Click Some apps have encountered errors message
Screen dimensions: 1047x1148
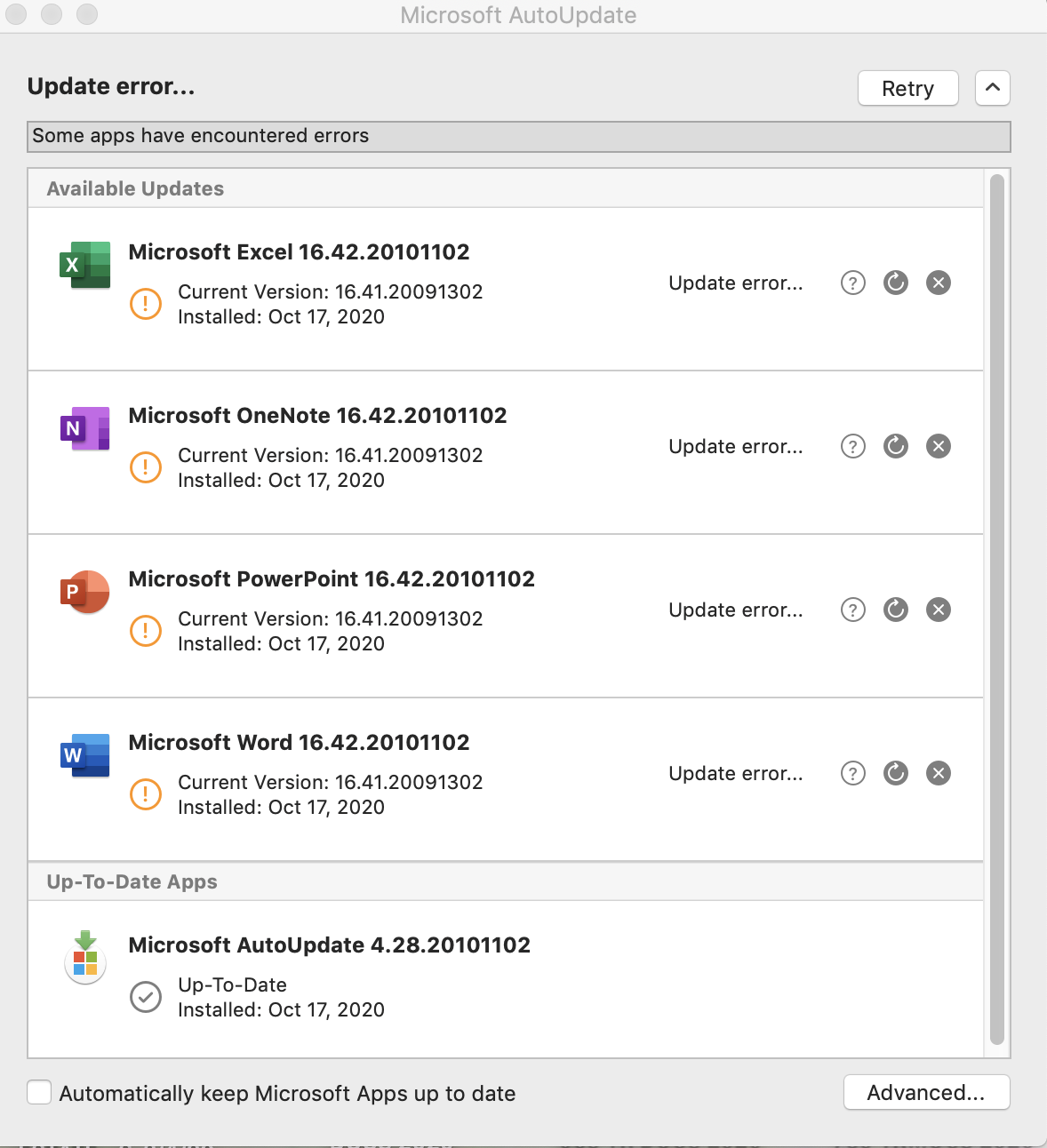coord(200,135)
